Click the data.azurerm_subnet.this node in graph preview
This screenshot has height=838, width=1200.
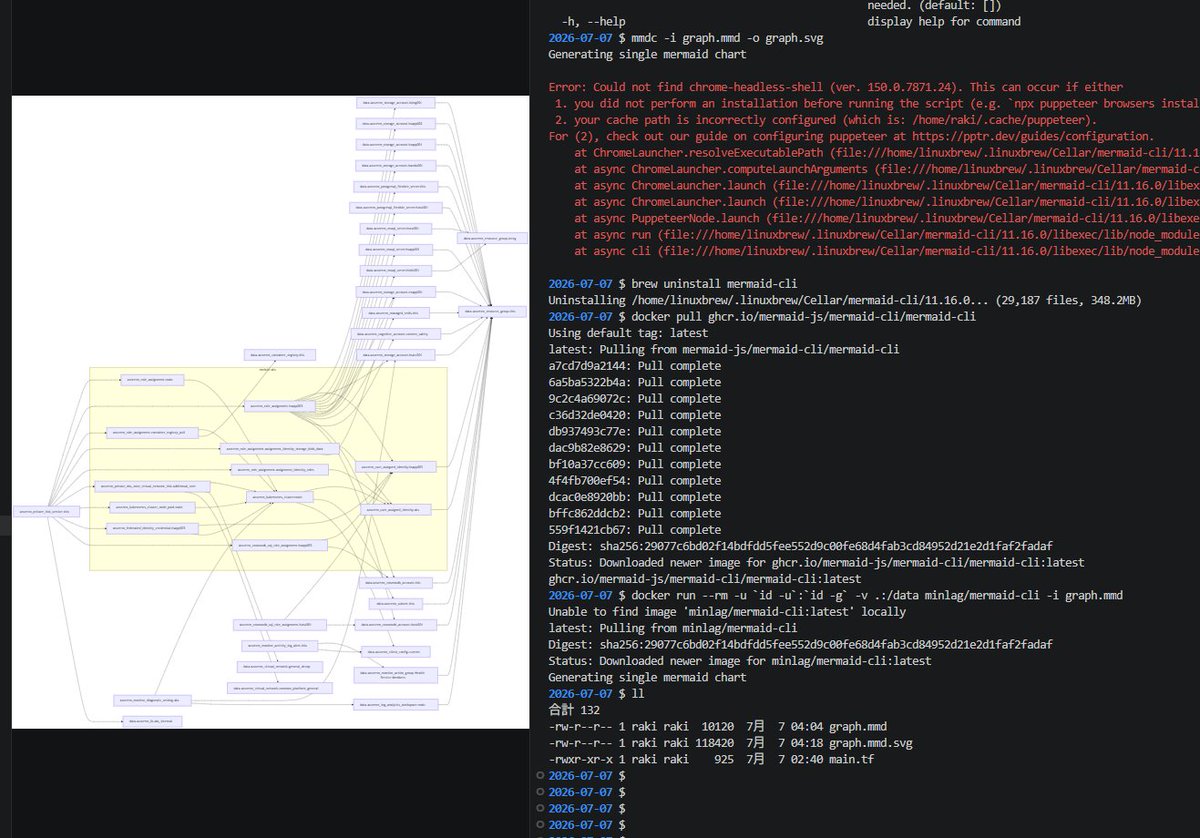coord(395,604)
